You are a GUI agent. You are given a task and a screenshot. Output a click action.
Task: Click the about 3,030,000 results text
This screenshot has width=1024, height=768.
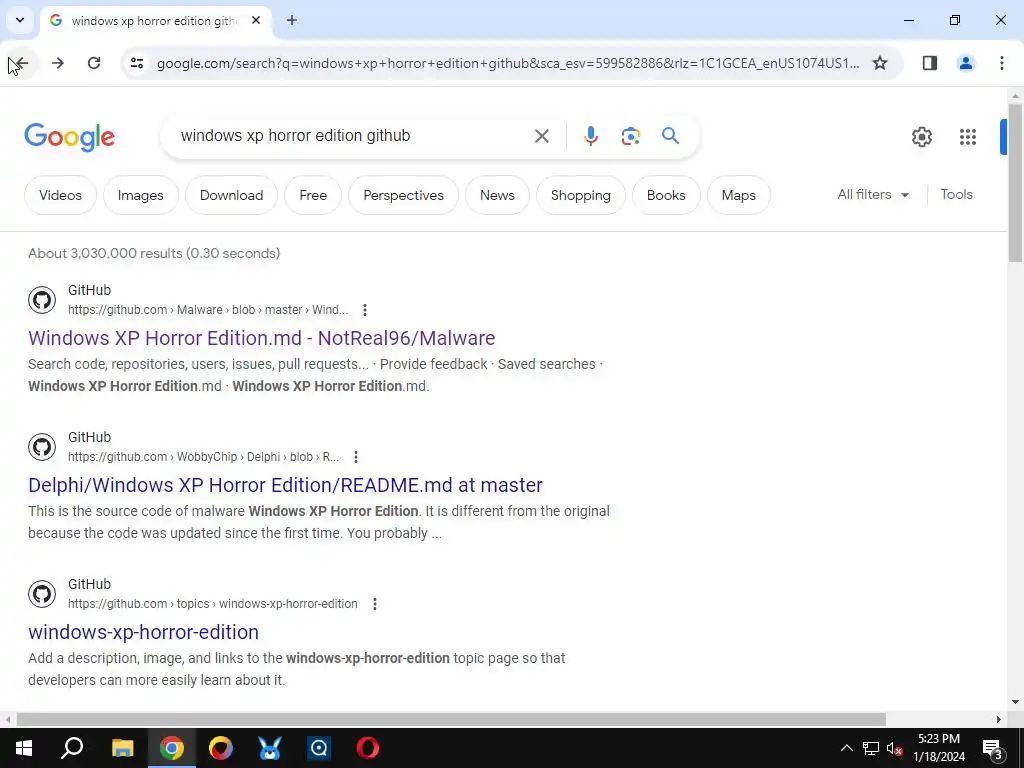point(154,253)
